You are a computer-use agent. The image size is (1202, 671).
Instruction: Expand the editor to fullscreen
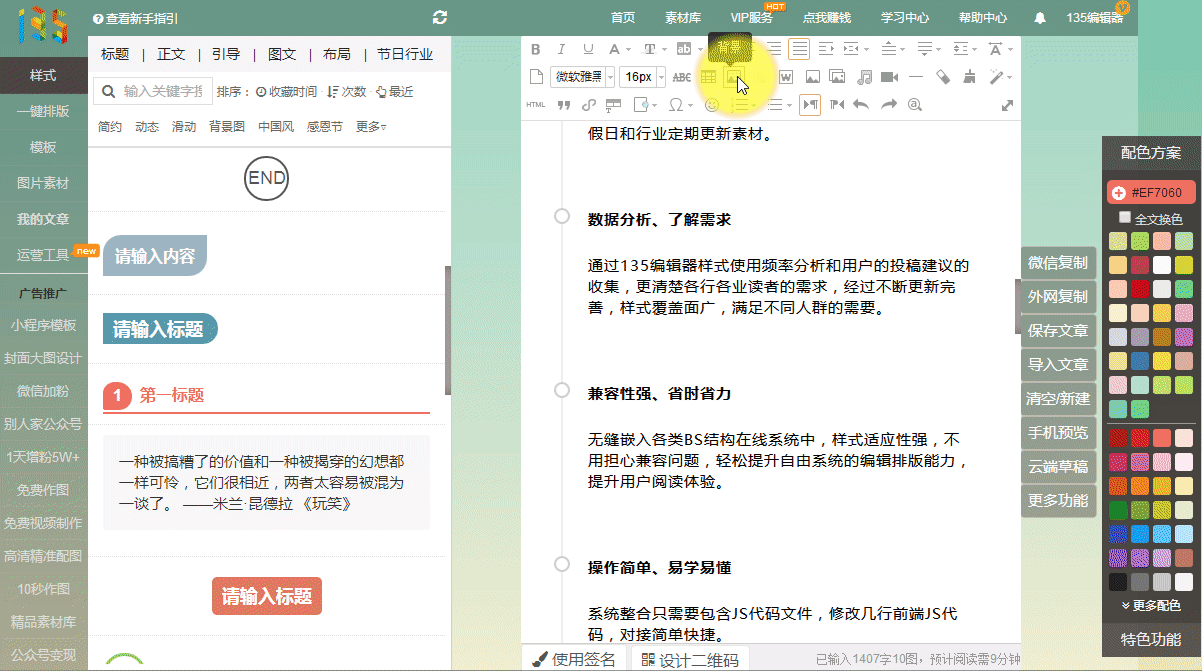click(1007, 105)
